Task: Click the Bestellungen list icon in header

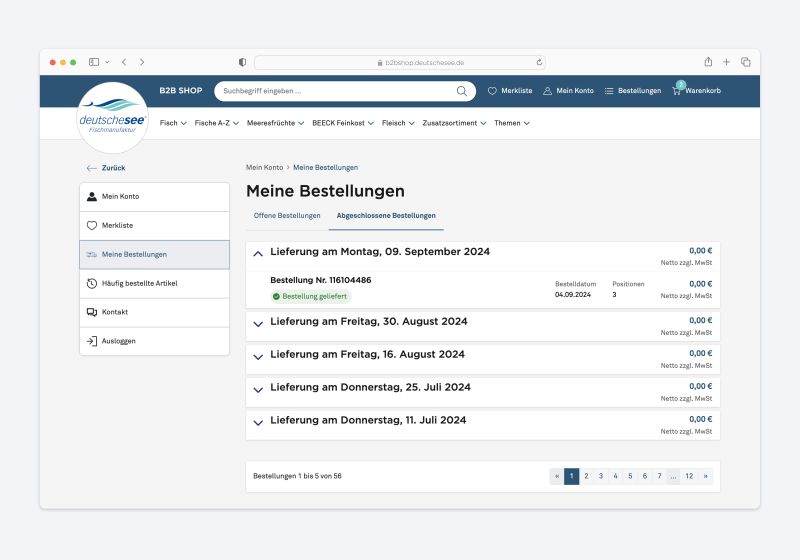Action: click(x=609, y=91)
